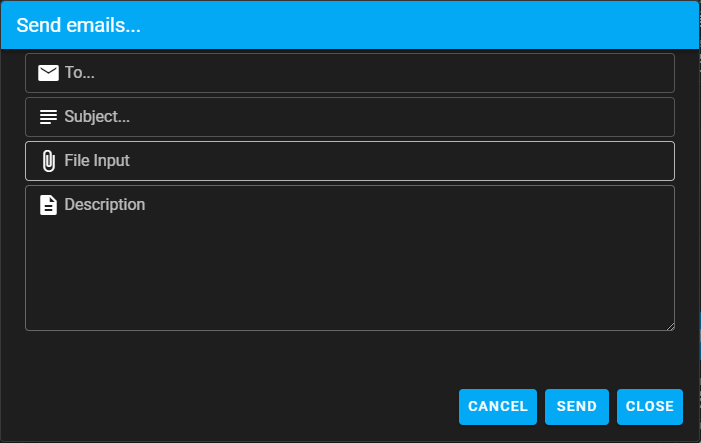Viewport: 701px width, 443px height.
Task: Click the empty dialog area below Description box
Action: click(350, 355)
